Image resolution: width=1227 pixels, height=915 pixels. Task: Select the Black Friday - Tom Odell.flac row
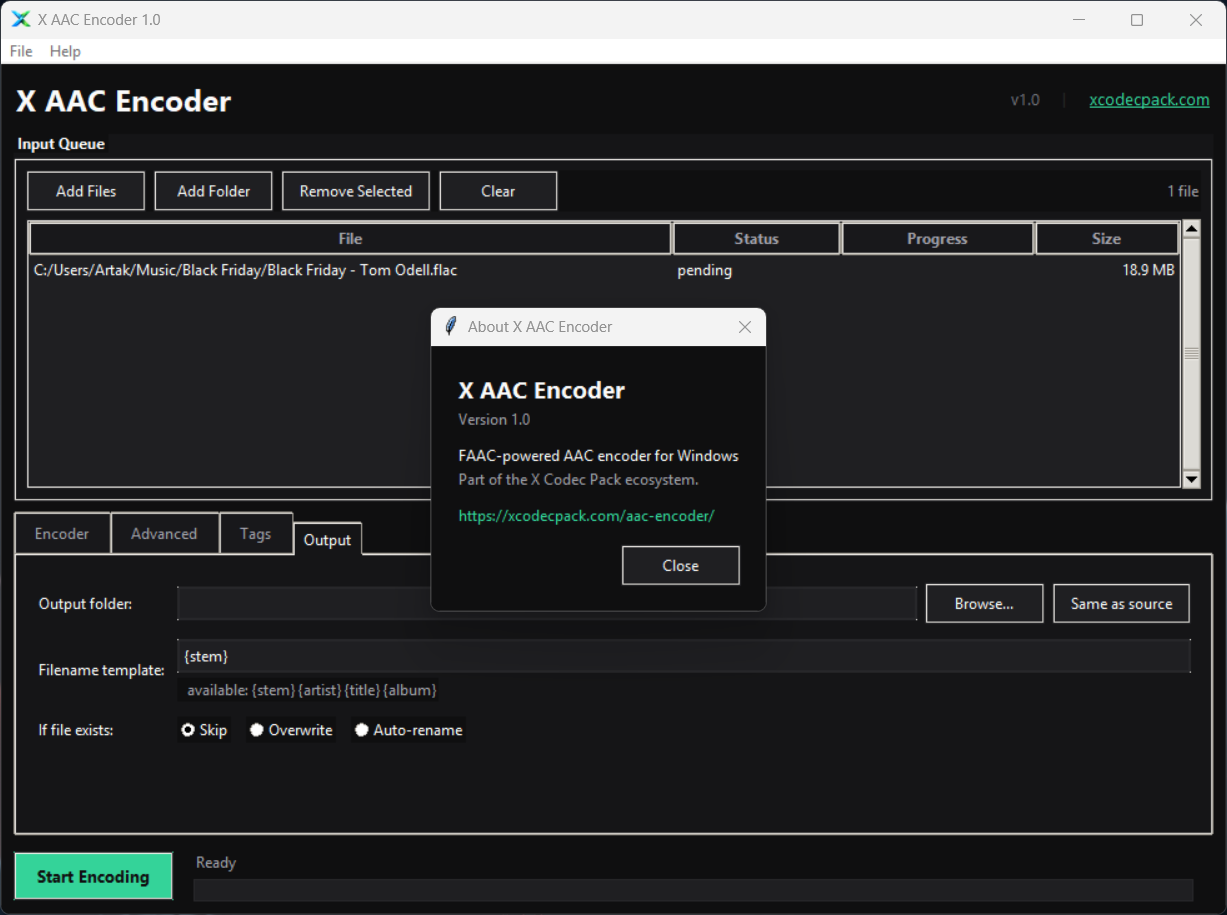[x=604, y=270]
